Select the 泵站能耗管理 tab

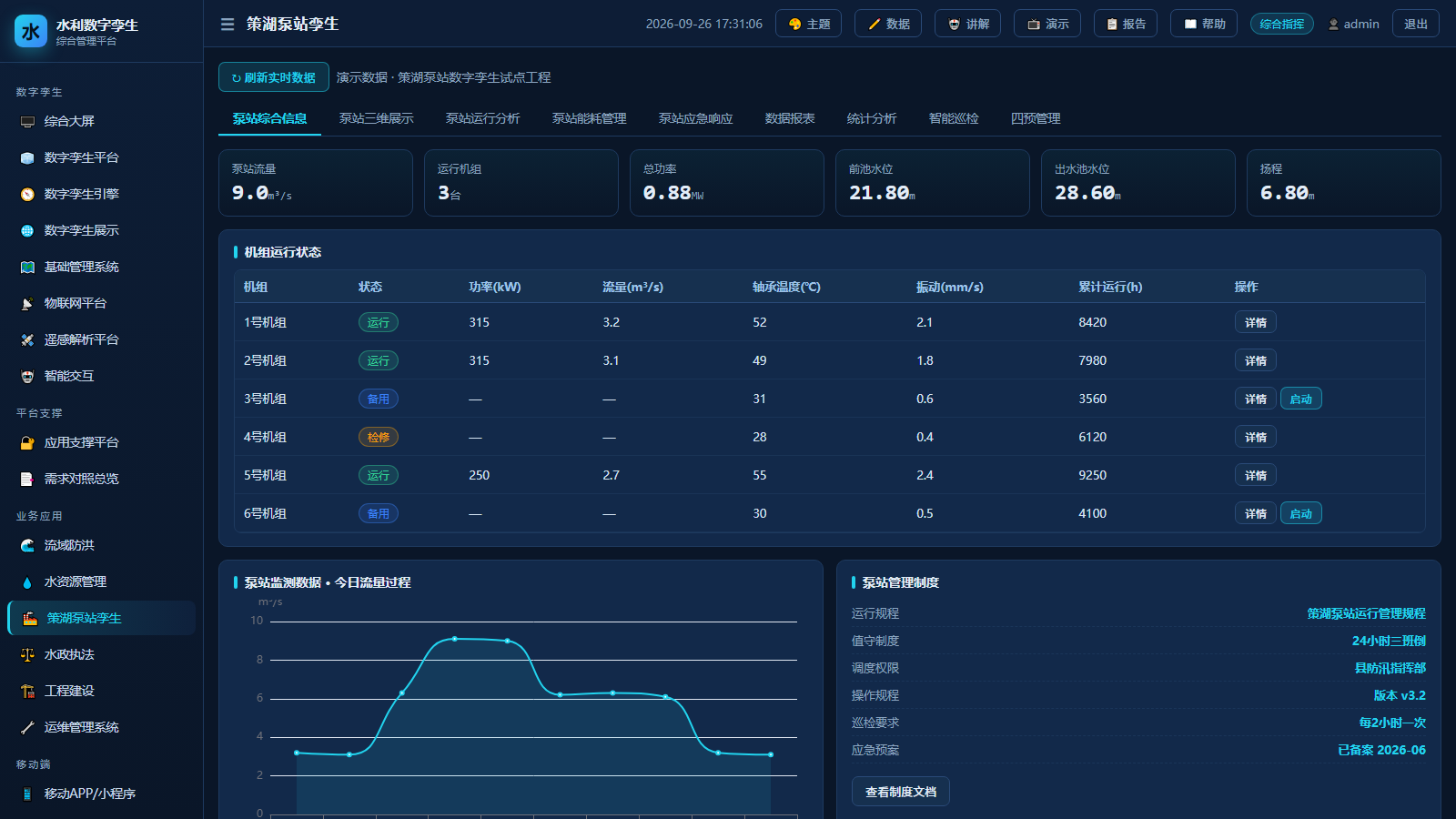(x=590, y=118)
